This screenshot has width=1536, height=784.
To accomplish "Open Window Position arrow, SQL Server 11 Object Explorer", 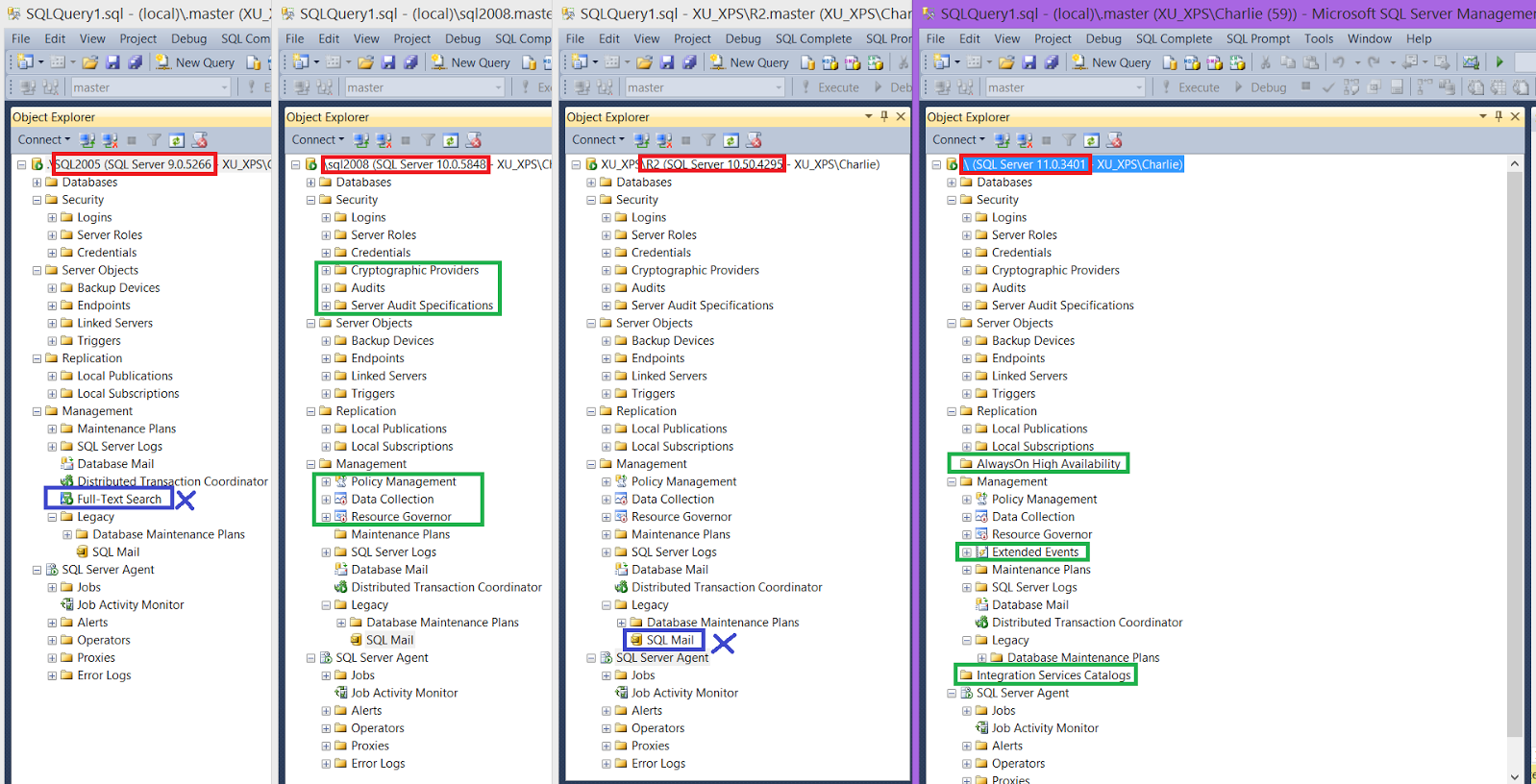I will point(1482,116).
